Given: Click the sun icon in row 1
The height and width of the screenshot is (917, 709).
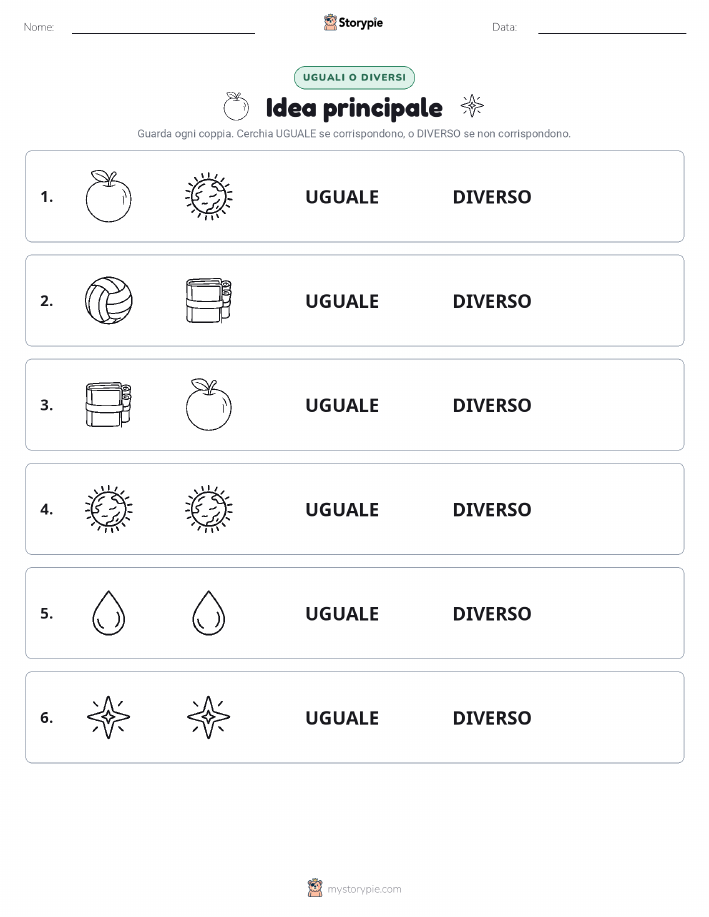Looking at the screenshot, I should (209, 196).
